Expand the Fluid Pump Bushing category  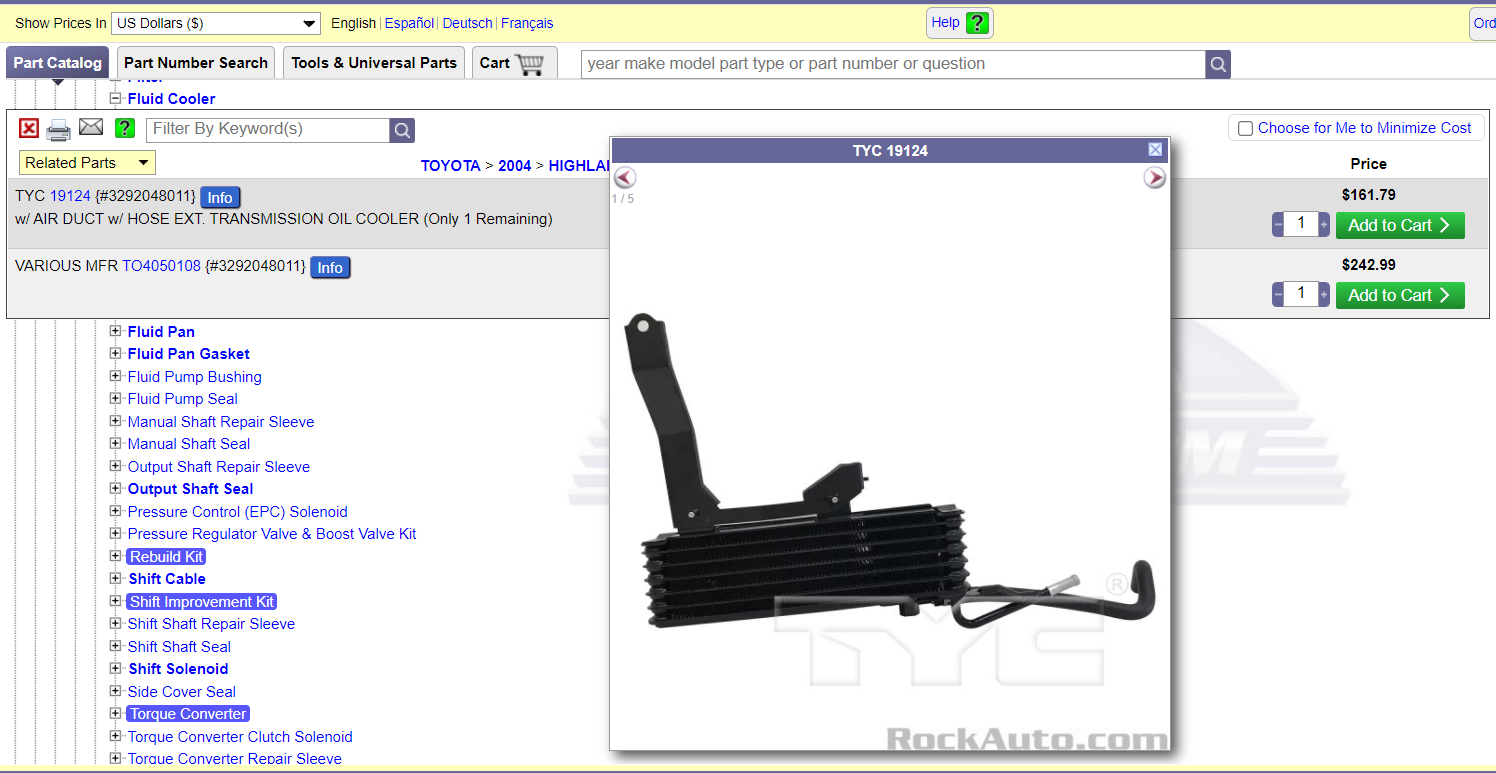click(x=115, y=377)
